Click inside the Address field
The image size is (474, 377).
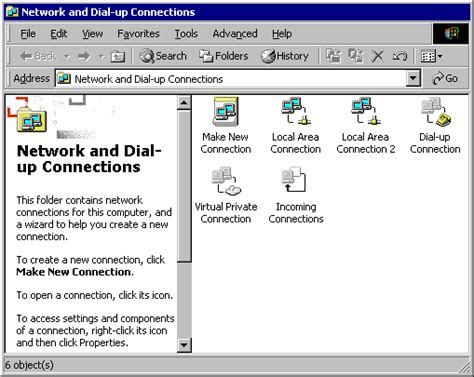[x=231, y=79]
